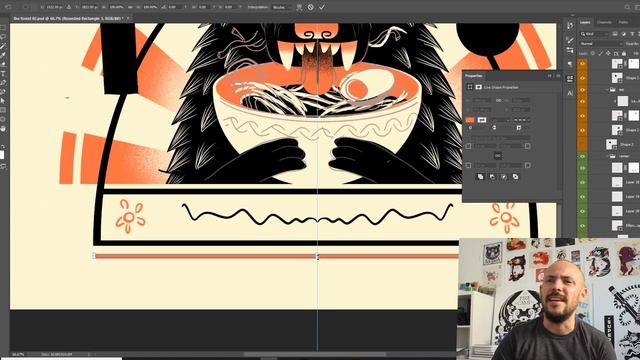Lock layer position with move icon
640x360 pixels.
608,53
